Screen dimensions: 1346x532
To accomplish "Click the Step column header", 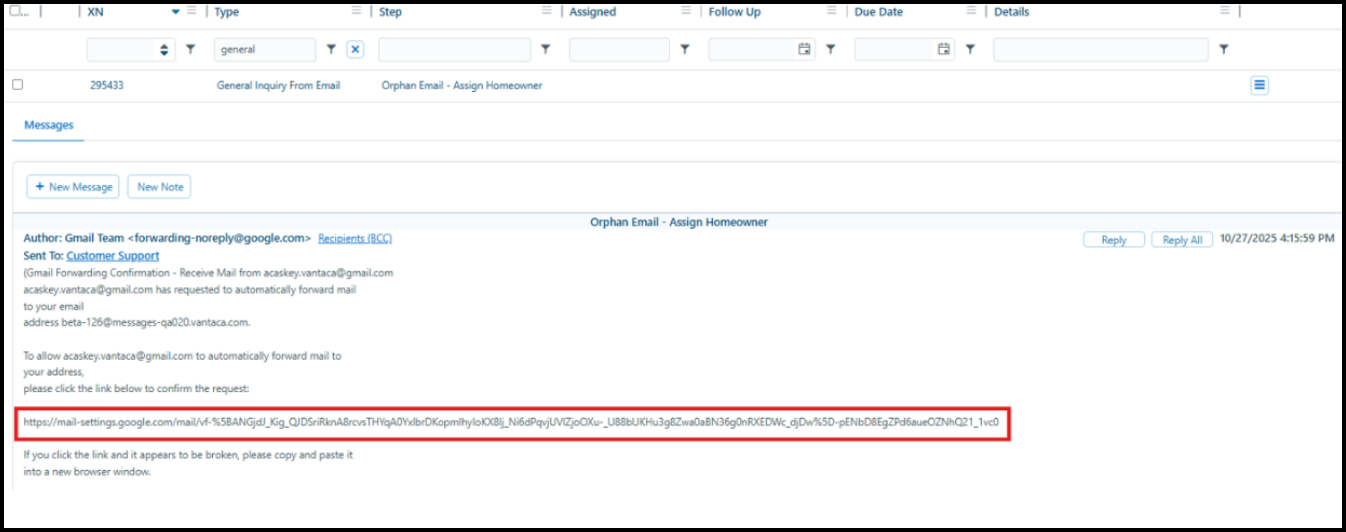I will [x=390, y=12].
